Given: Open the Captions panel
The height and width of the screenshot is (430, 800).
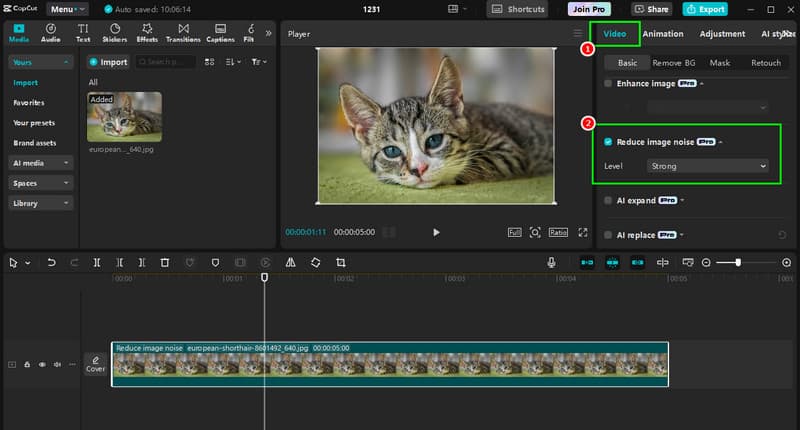Looking at the screenshot, I should click(x=220, y=33).
